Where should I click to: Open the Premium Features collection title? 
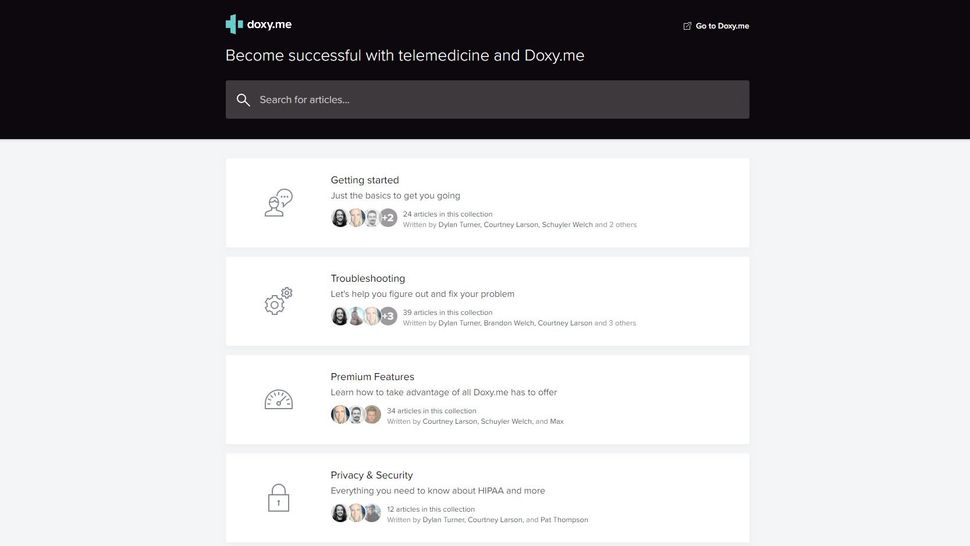point(372,377)
